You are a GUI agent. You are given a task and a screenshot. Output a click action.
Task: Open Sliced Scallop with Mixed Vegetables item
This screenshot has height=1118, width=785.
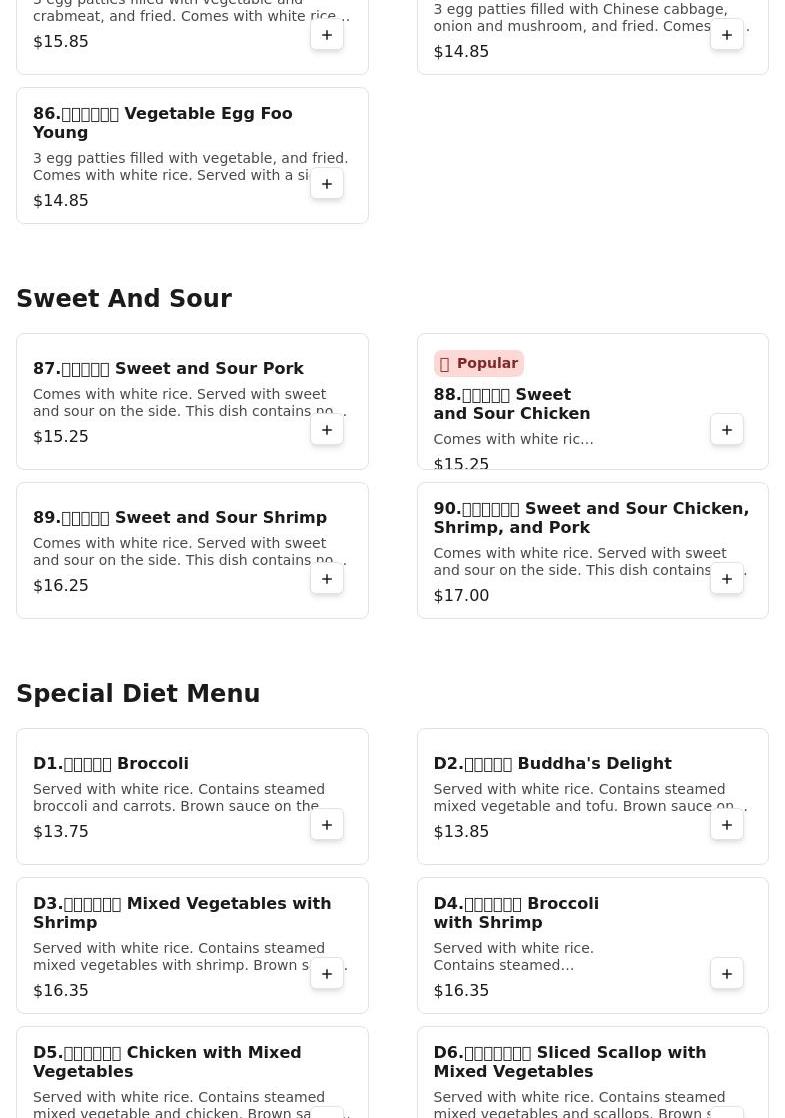570,1062
